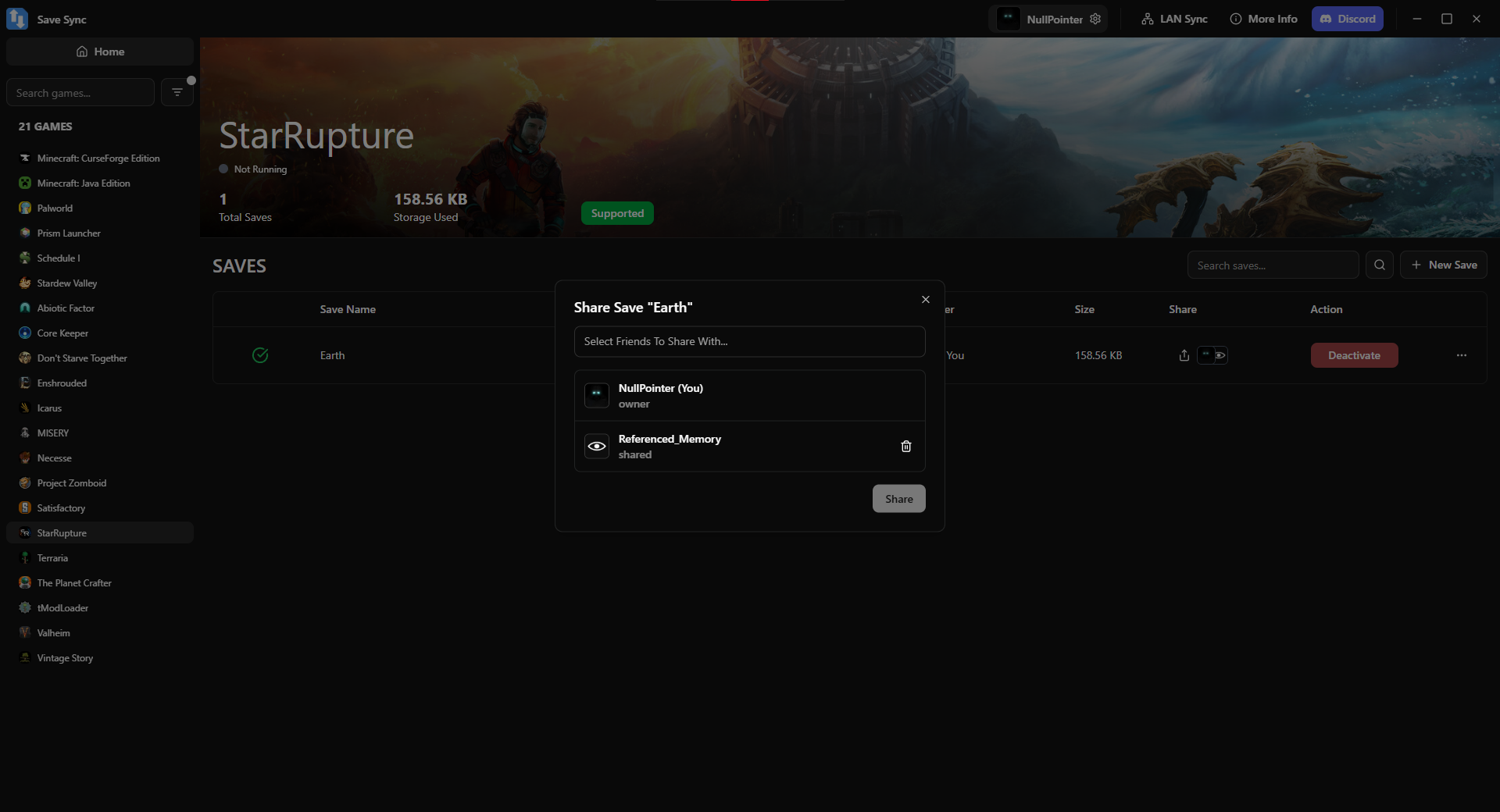
Task: Select the Abiotic Factor icon in sidebar
Action: pyautogui.click(x=25, y=308)
